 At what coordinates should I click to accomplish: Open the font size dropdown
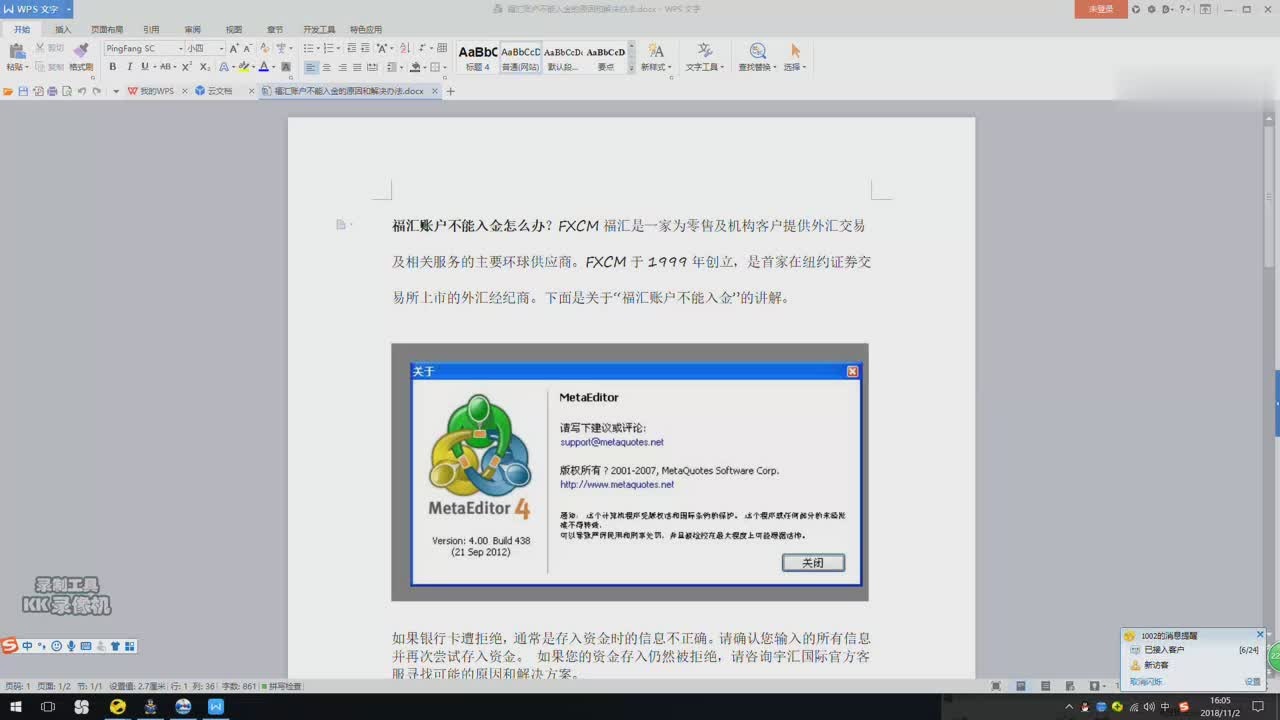pos(222,48)
